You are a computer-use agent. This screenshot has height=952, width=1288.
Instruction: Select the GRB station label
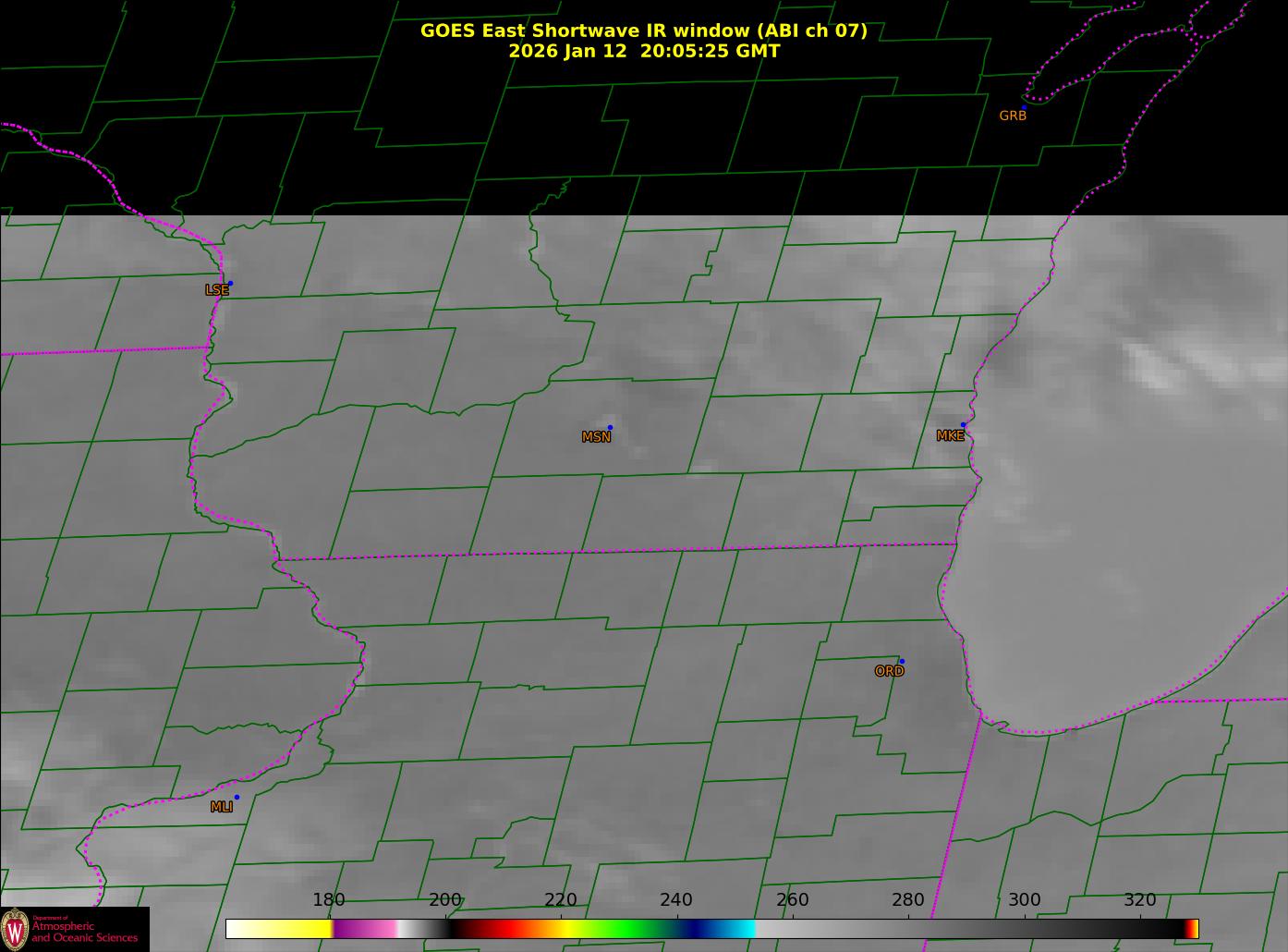point(1013,116)
